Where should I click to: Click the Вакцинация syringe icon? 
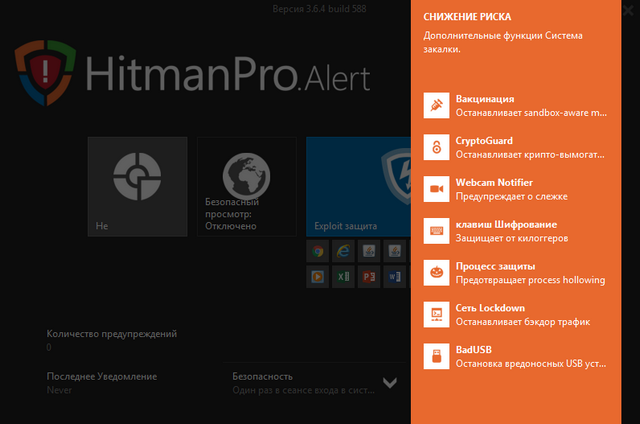(436, 106)
